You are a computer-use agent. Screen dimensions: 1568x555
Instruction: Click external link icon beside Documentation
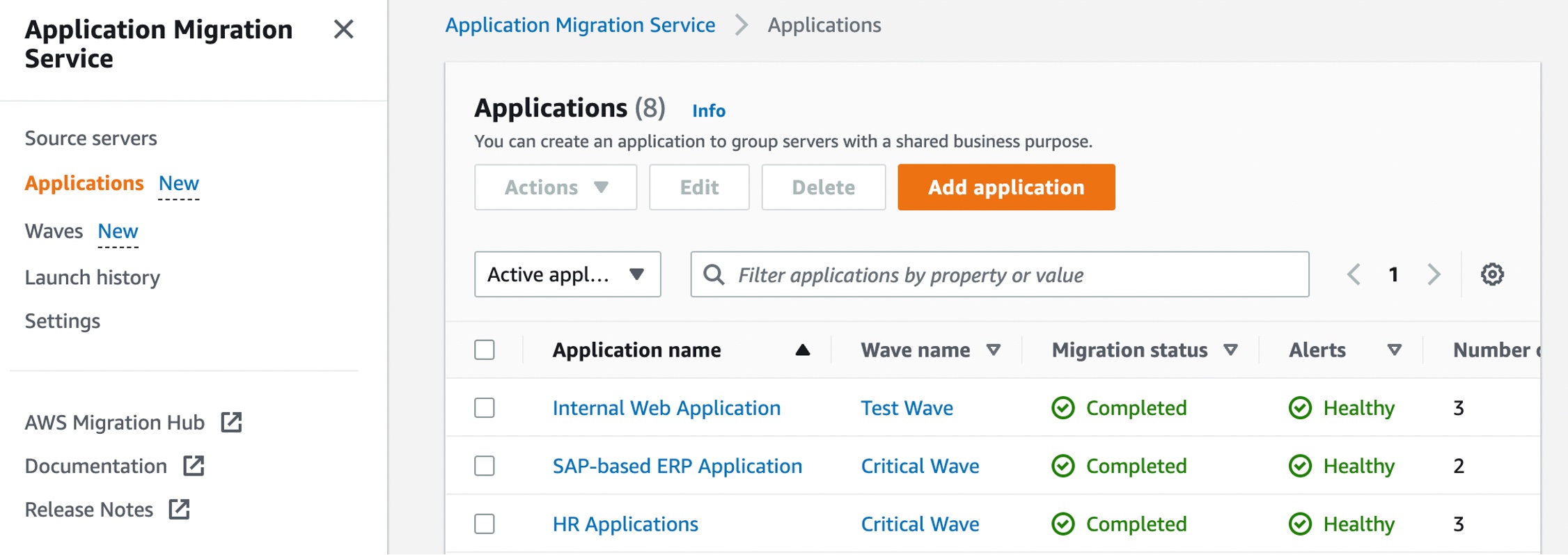coord(194,466)
